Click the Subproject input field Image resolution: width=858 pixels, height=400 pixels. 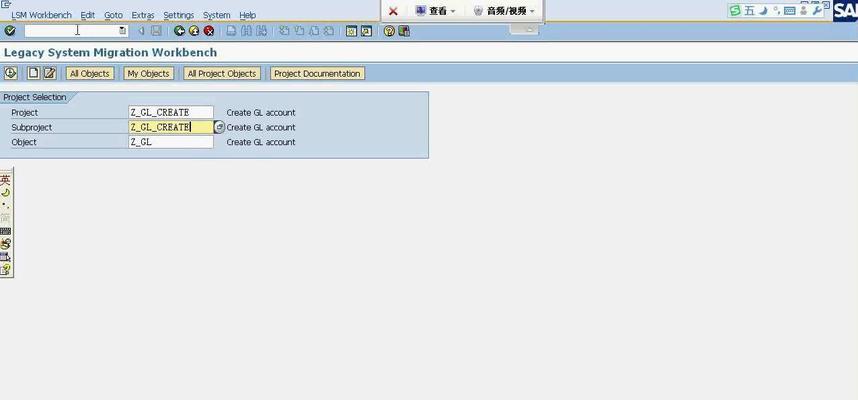click(x=171, y=127)
